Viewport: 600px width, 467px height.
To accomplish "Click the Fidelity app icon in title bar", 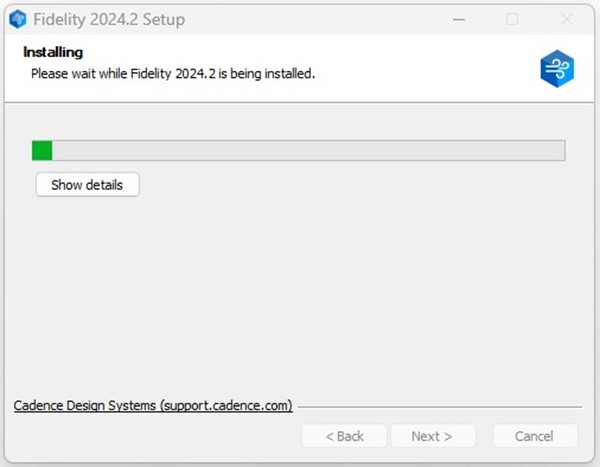I will point(18,19).
